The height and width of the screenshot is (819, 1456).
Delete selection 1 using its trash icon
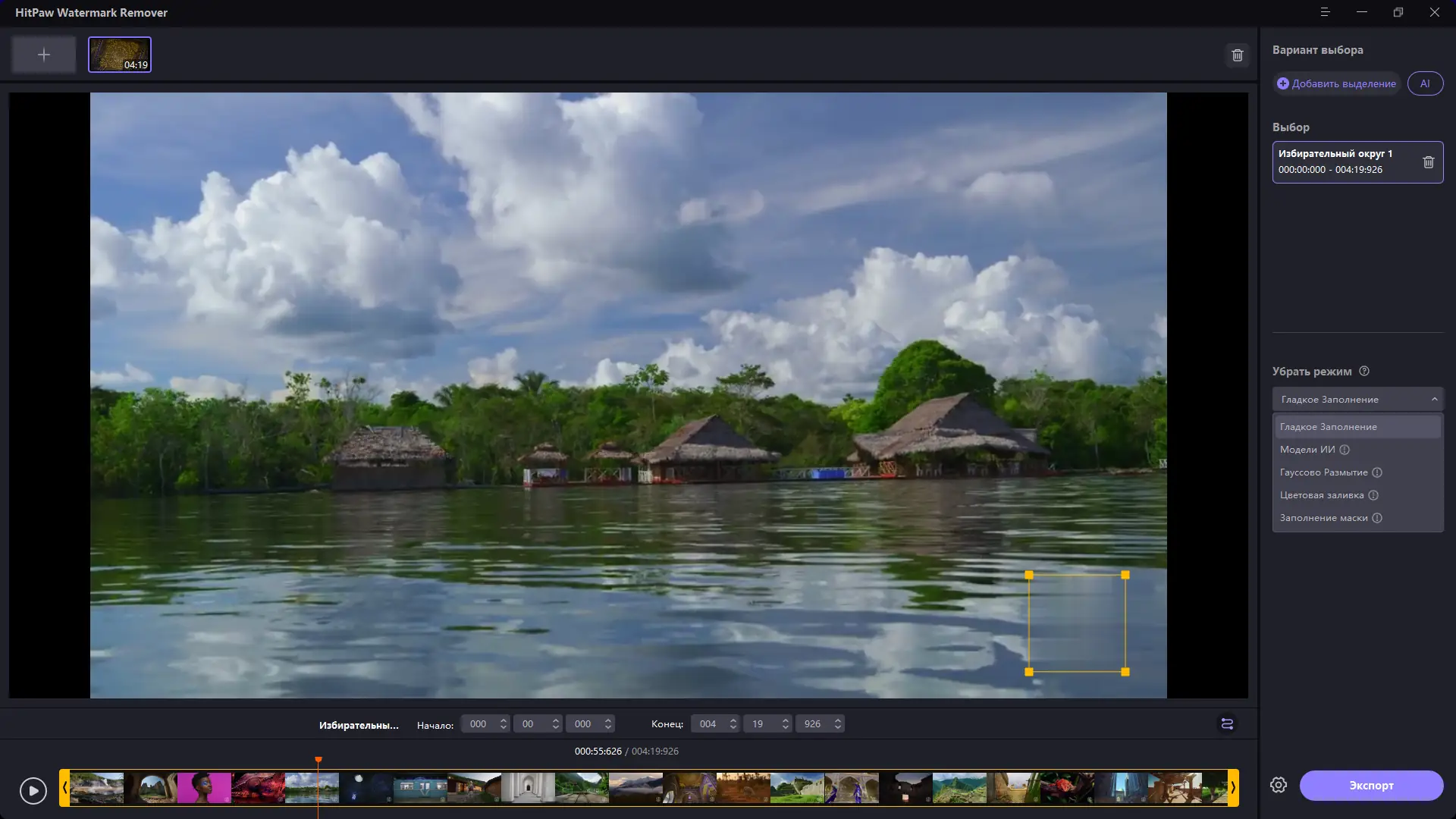pyautogui.click(x=1428, y=162)
